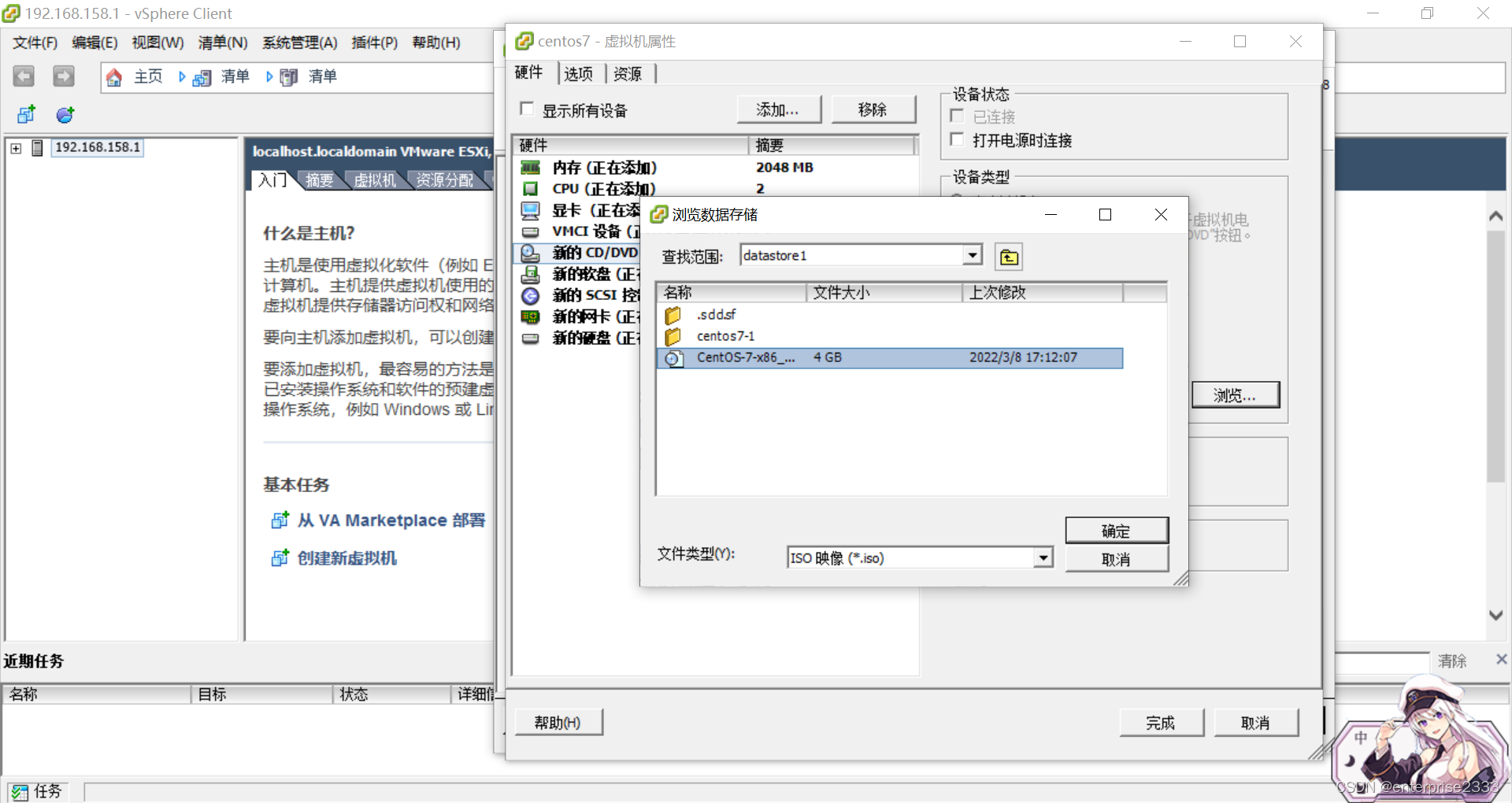This screenshot has height=803, width=1512.
Task: Enable connect at power on (打开电源时连接)
Action: pyautogui.click(x=958, y=139)
